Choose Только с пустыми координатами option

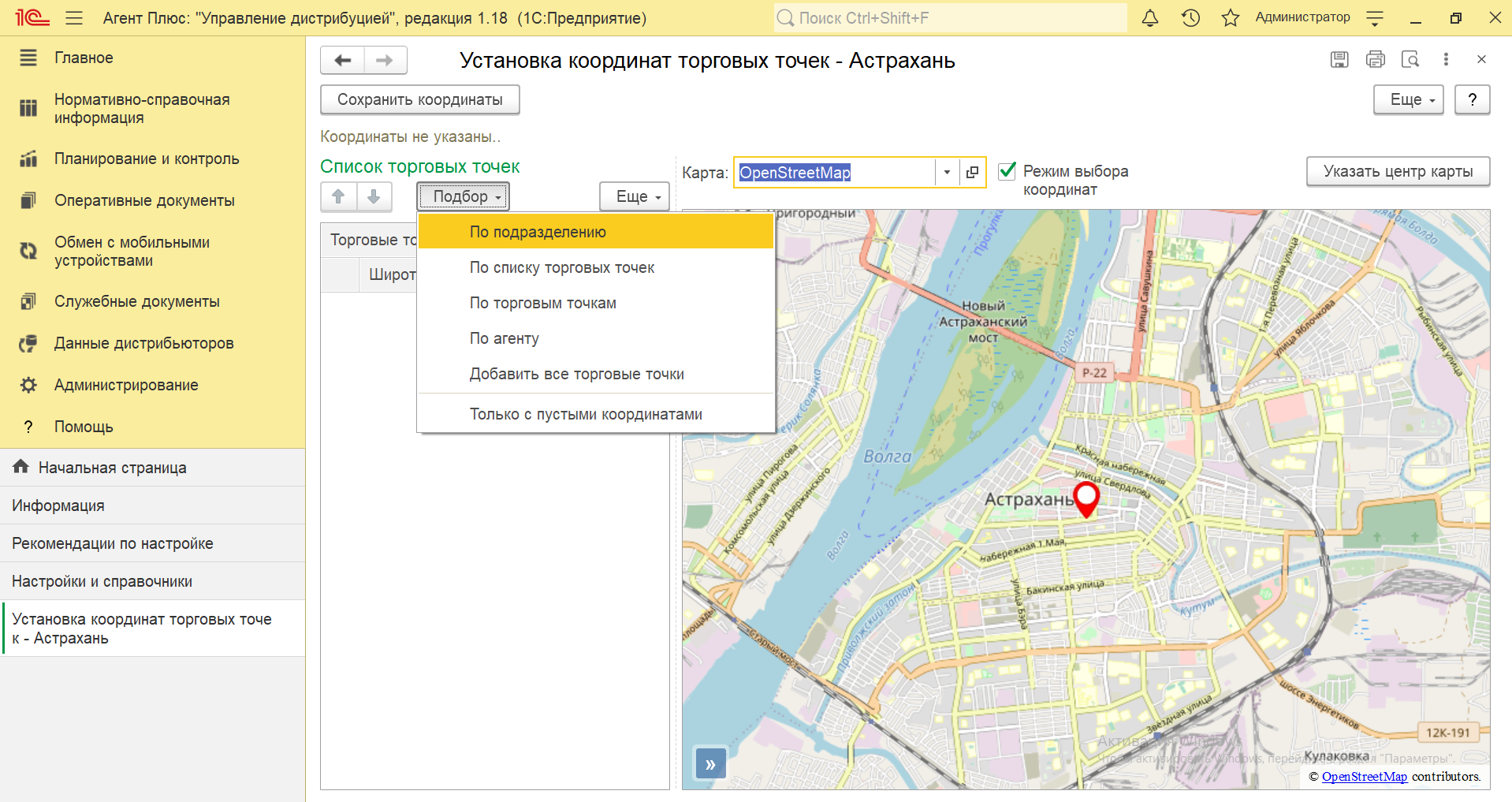(x=586, y=414)
